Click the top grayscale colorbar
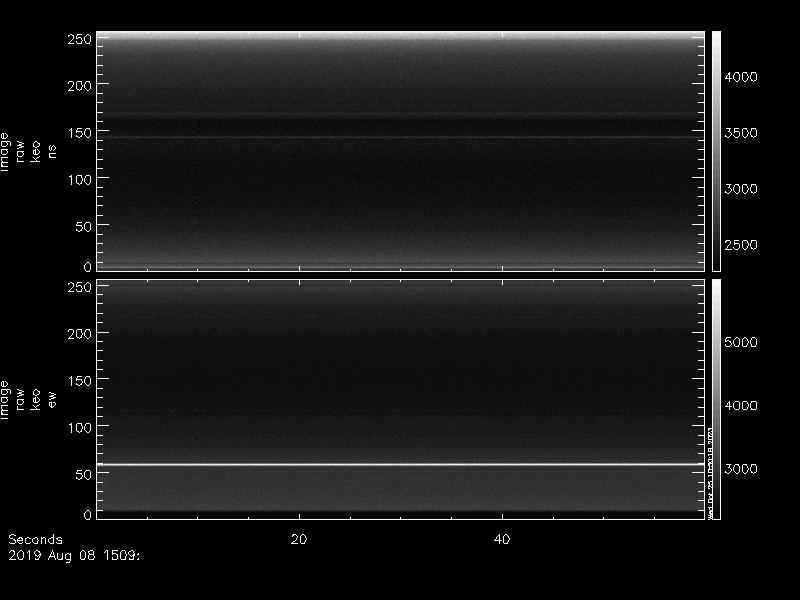The image size is (800, 600). pos(716,150)
